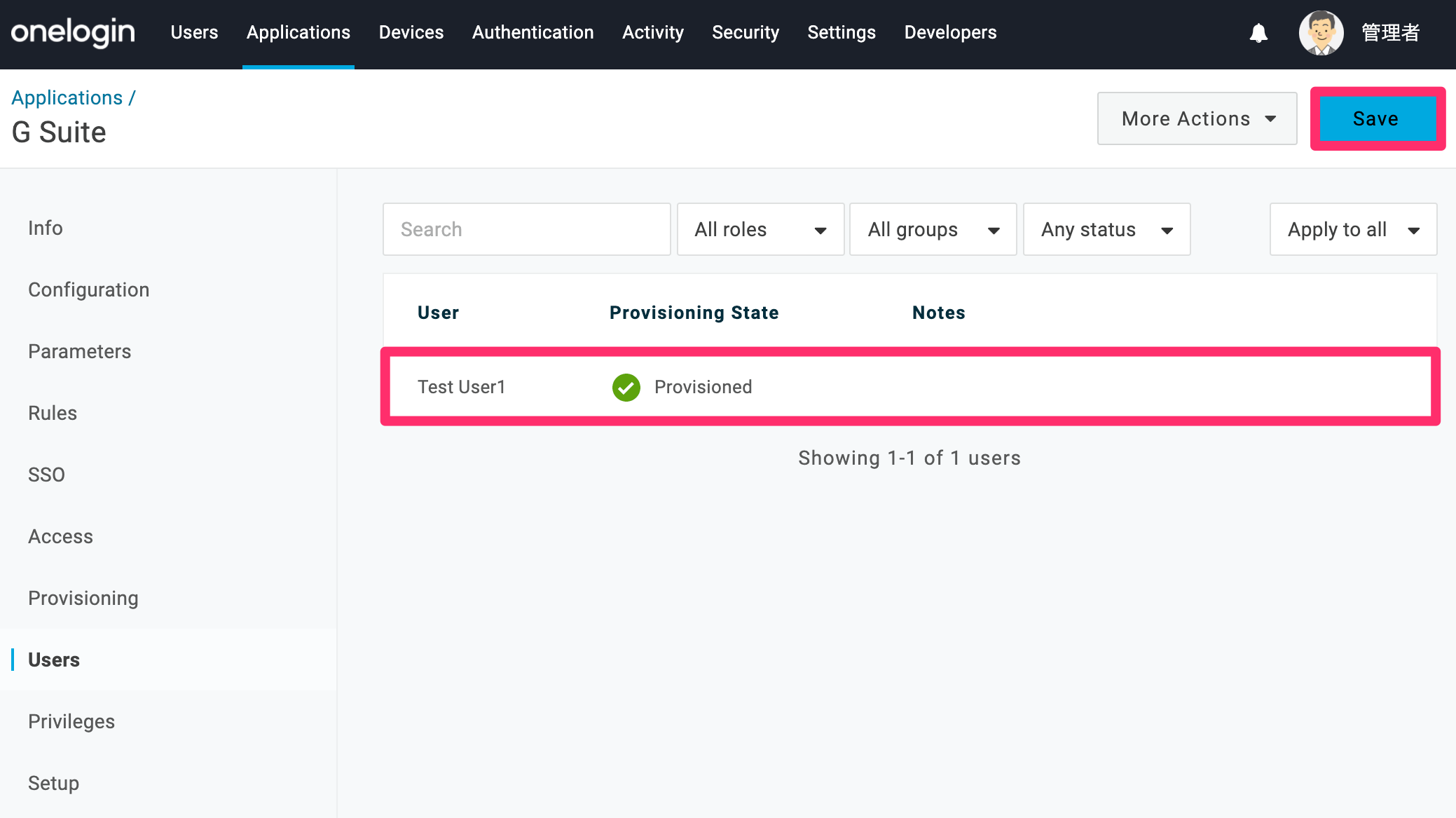Open the Parameters tab
Image resolution: width=1456 pixels, height=818 pixels.
click(80, 351)
